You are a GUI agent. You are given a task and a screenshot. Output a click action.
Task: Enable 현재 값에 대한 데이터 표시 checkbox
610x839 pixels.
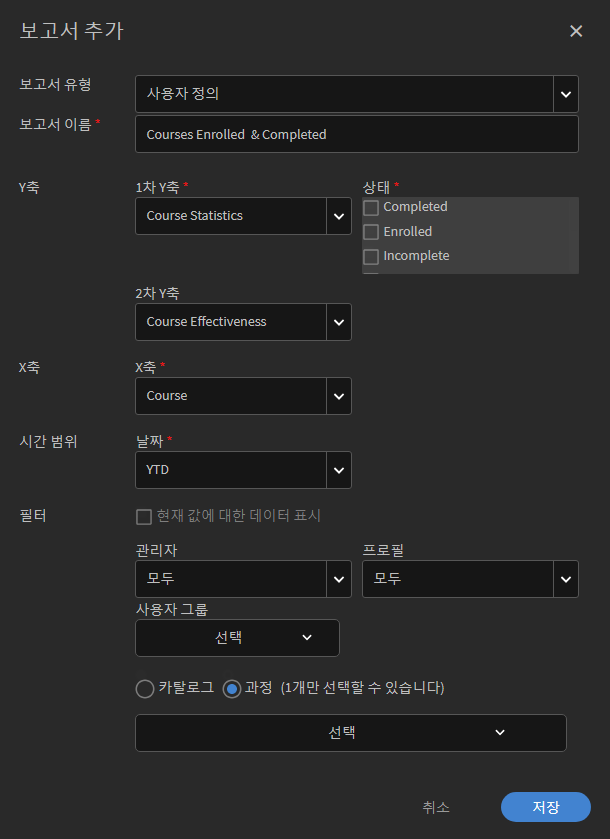144,517
